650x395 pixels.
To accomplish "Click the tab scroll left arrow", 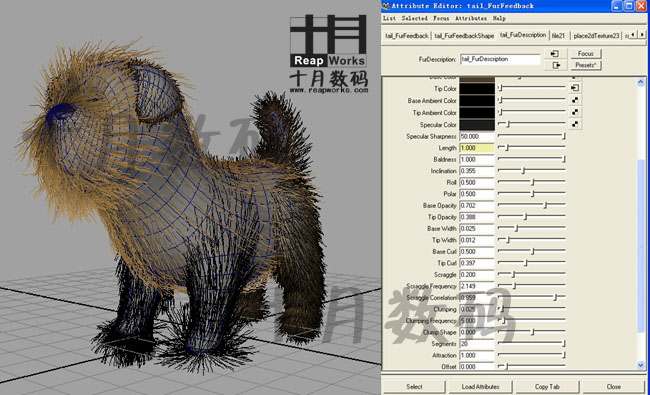I will pyautogui.click(x=633, y=35).
